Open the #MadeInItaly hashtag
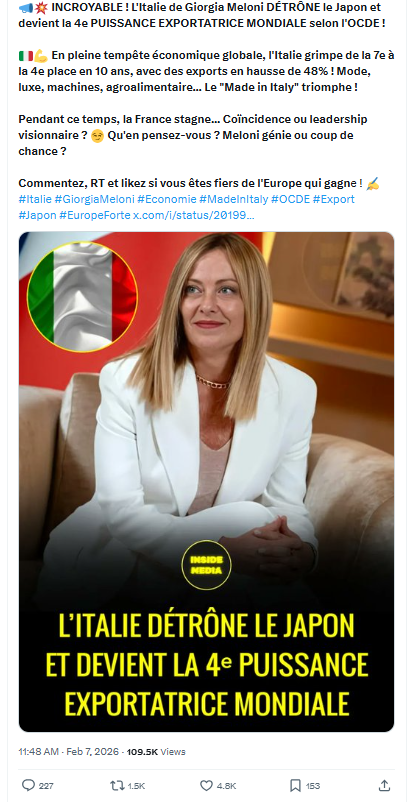This screenshot has height=802, width=411. pyautogui.click(x=234, y=199)
